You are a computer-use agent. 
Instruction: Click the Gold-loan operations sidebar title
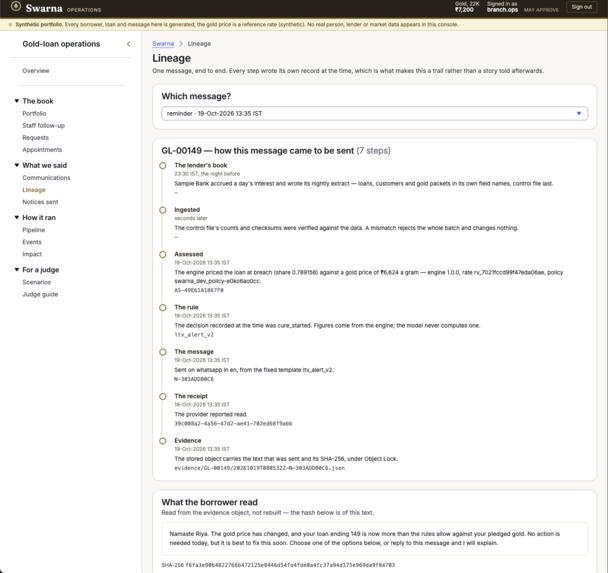[x=61, y=44]
